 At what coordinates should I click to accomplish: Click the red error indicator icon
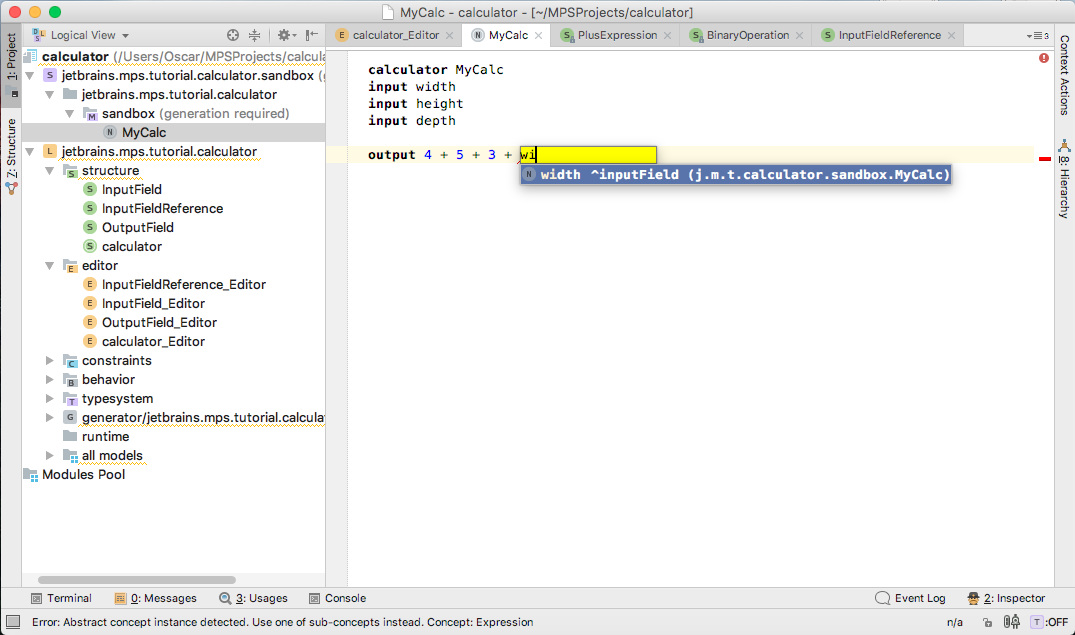coord(1043,58)
